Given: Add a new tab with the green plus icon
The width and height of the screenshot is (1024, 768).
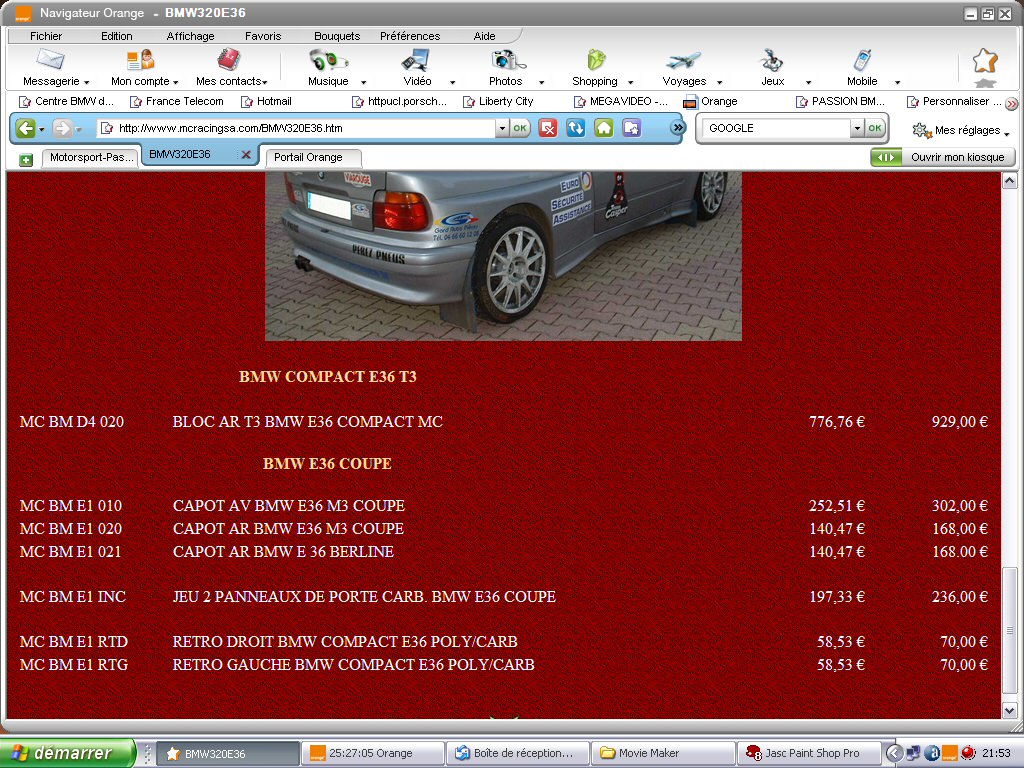Looking at the screenshot, I should tap(25, 159).
